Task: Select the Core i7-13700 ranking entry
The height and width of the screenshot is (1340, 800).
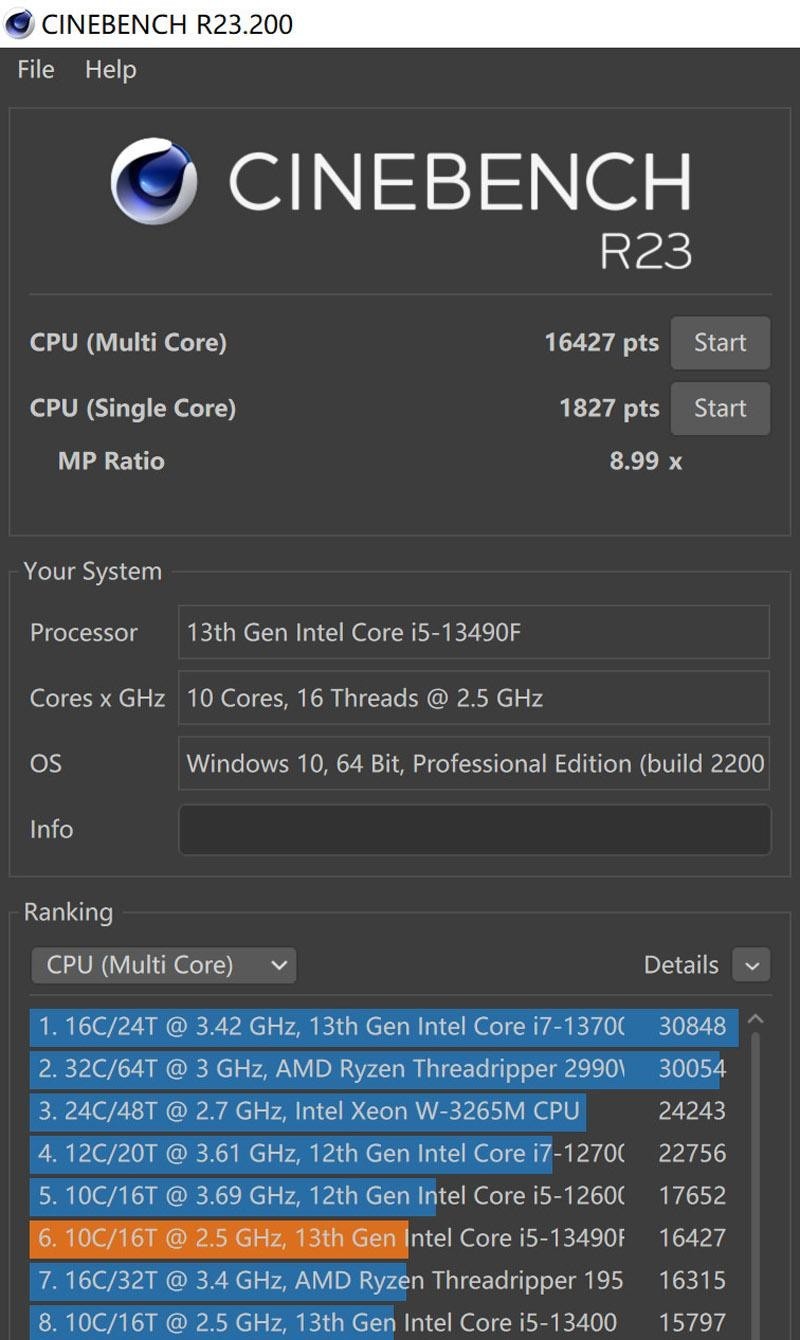Action: pos(380,1027)
